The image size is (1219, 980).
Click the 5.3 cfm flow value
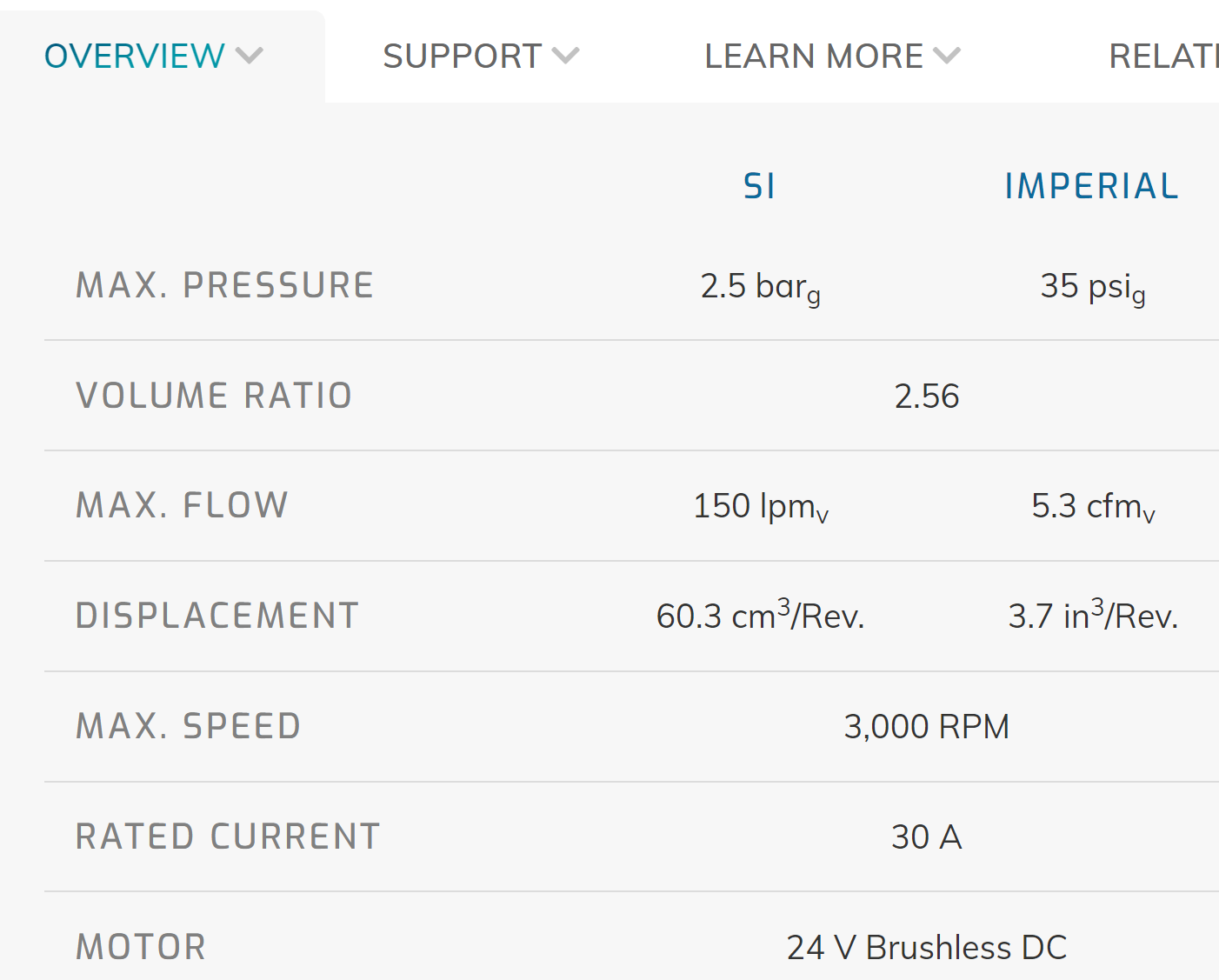pos(1093,507)
